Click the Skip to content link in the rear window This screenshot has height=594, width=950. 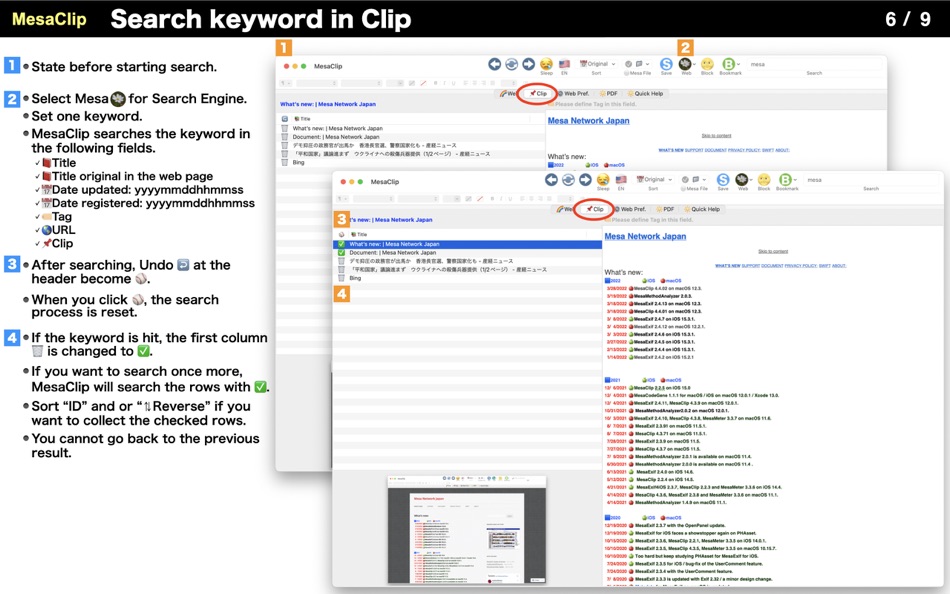[x=716, y=136]
